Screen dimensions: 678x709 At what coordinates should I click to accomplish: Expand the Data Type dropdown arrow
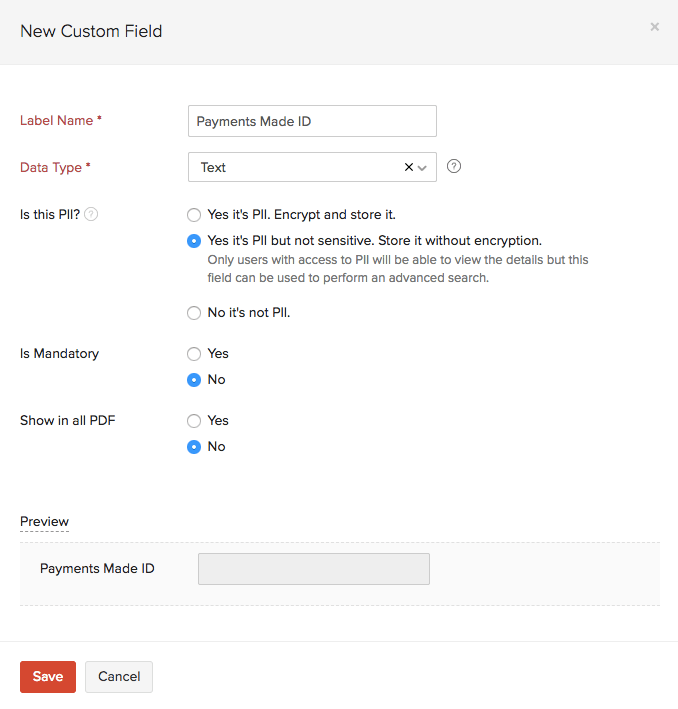point(423,168)
